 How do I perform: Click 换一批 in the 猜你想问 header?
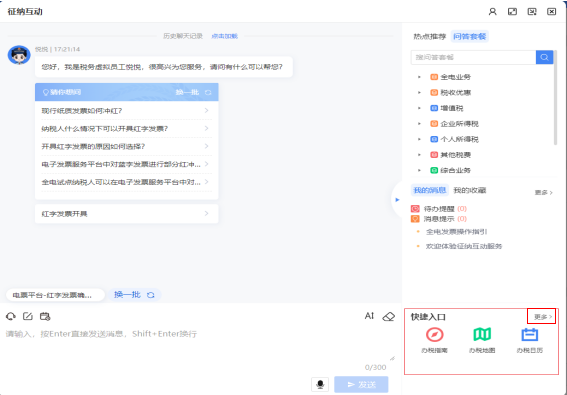tap(193, 92)
